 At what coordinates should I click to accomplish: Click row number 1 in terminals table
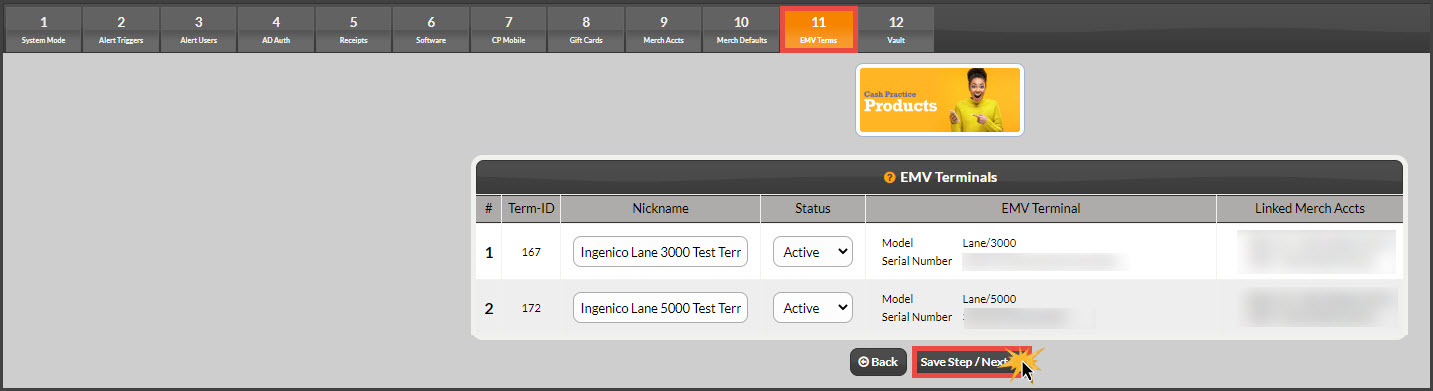tap(489, 252)
